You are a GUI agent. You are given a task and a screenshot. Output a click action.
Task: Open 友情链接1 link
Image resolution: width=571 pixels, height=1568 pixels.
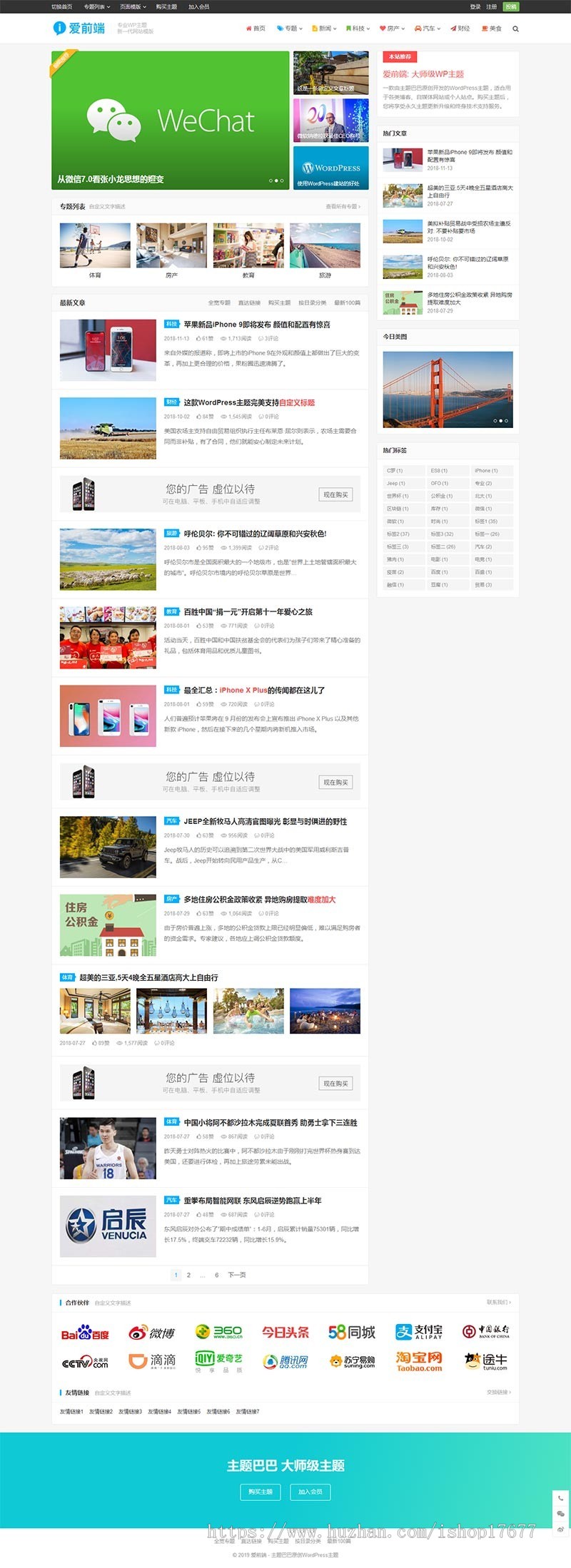[x=71, y=1412]
